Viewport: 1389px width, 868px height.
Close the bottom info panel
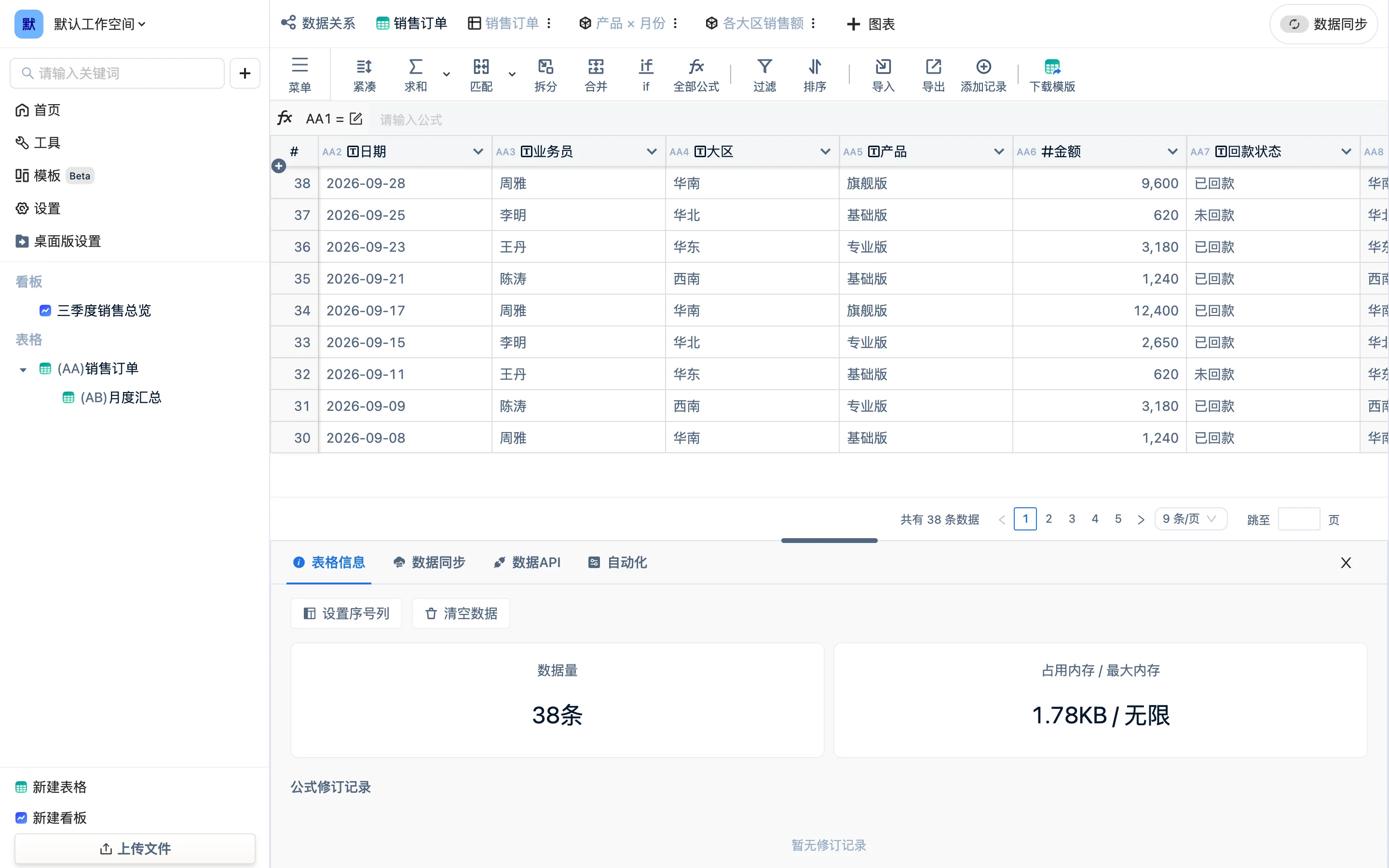(1346, 563)
